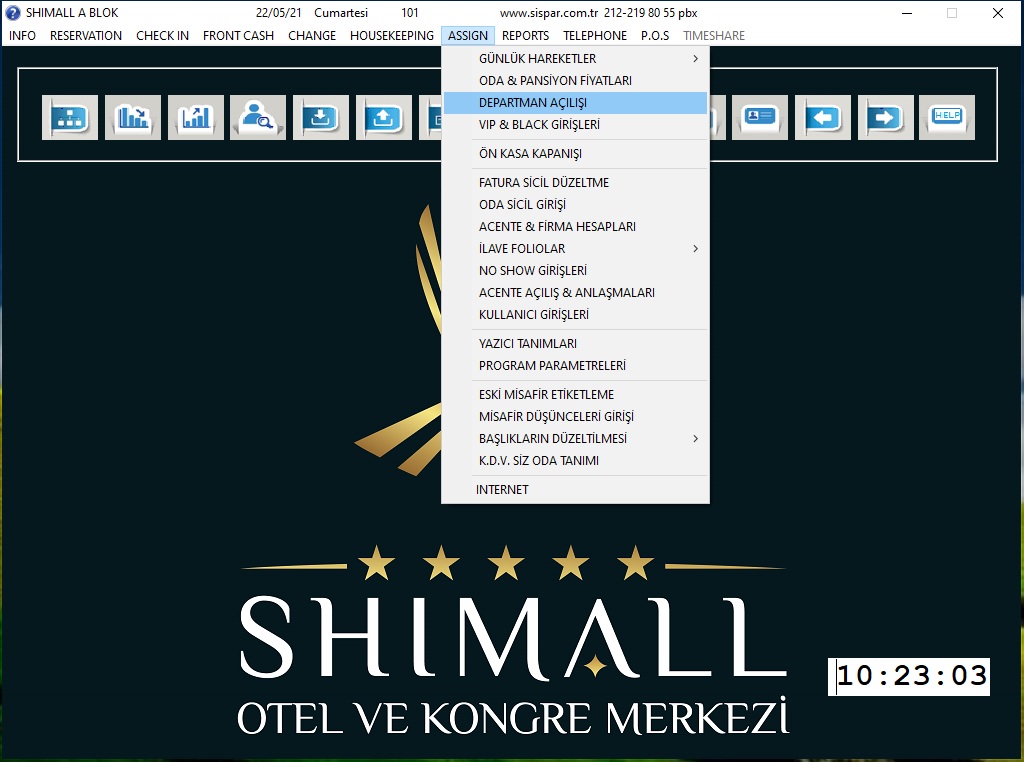The image size is (1024, 762).
Task: Close the open ASSIGN menu
Action: pos(468,36)
